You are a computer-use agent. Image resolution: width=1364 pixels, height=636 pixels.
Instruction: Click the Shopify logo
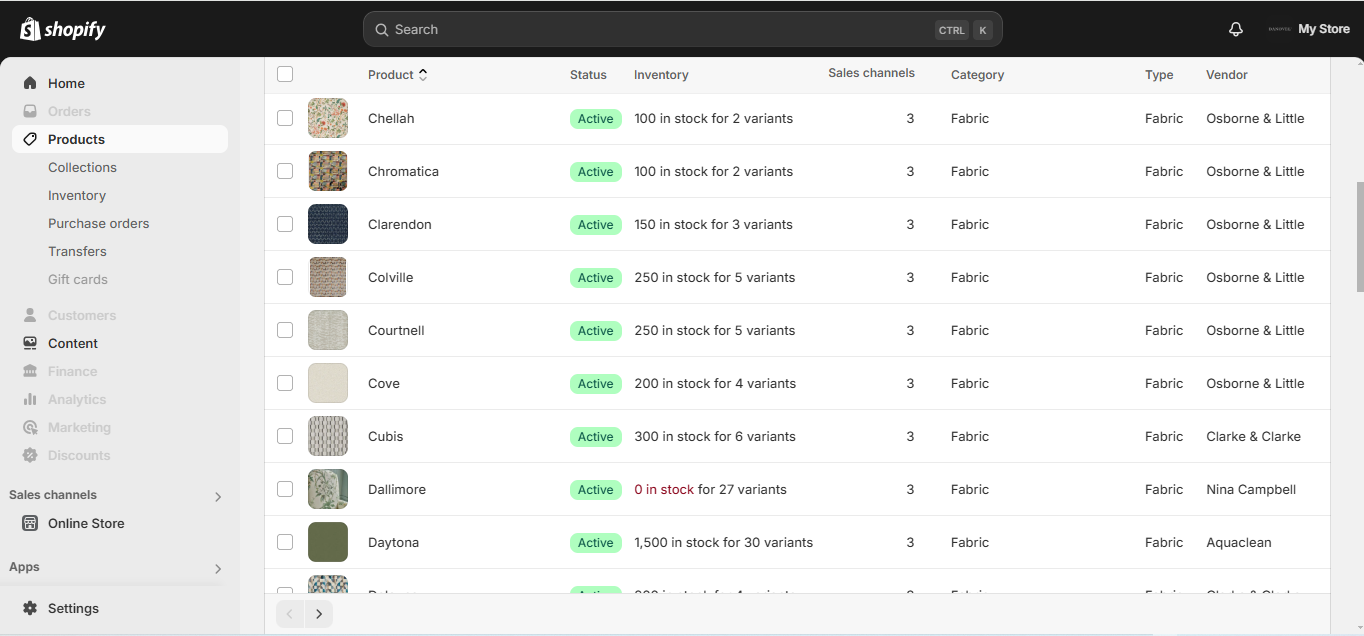[63, 29]
